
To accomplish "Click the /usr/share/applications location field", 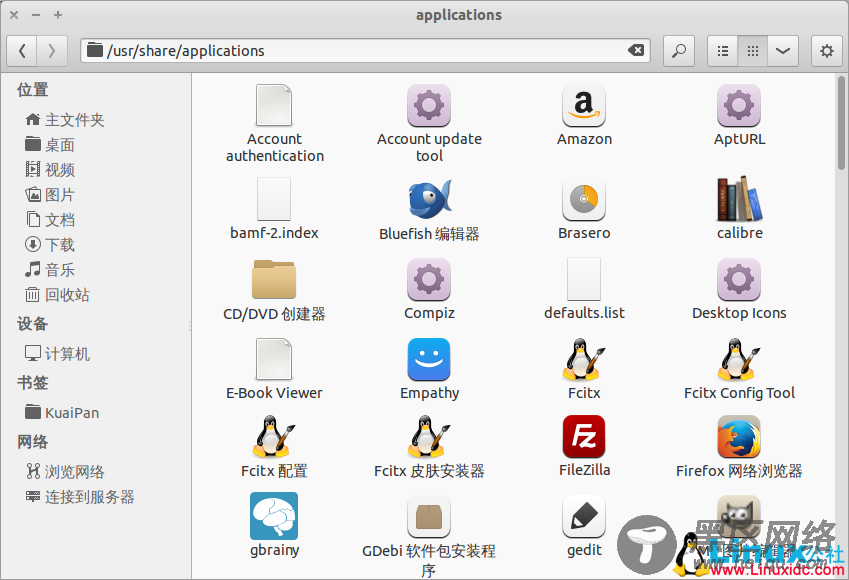I will 365,50.
